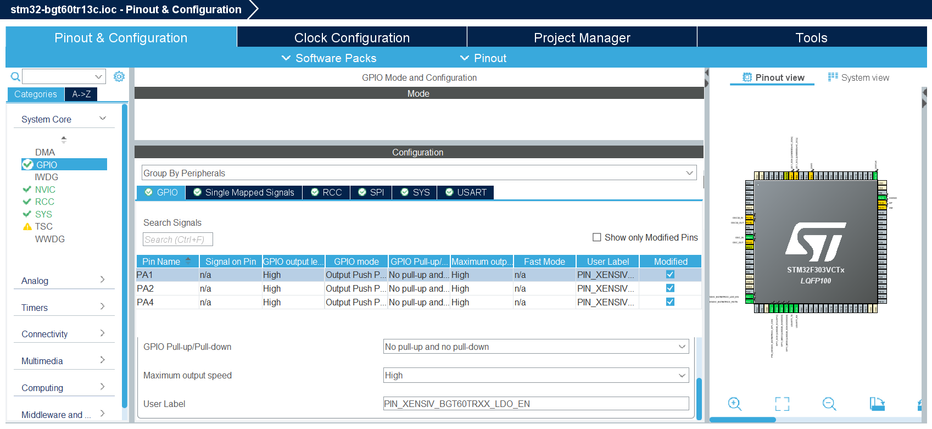The width and height of the screenshot is (932, 429).
Task: Zoom out of the chip pinout view
Action: point(829,403)
